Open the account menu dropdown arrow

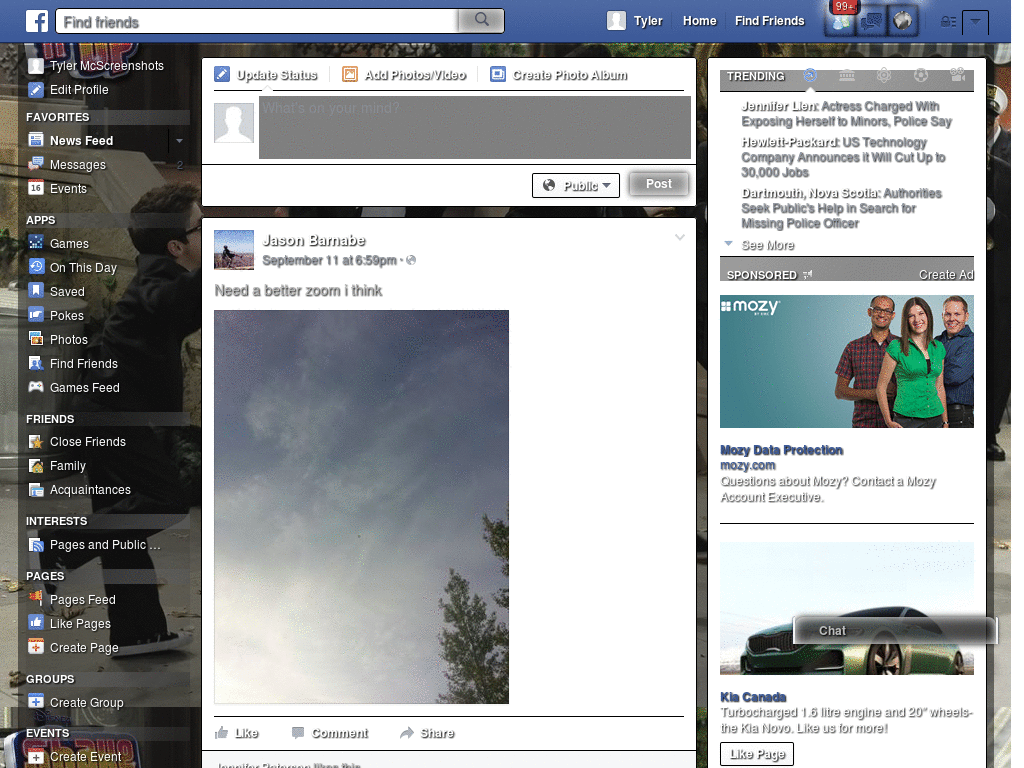pyautogui.click(x=976, y=22)
